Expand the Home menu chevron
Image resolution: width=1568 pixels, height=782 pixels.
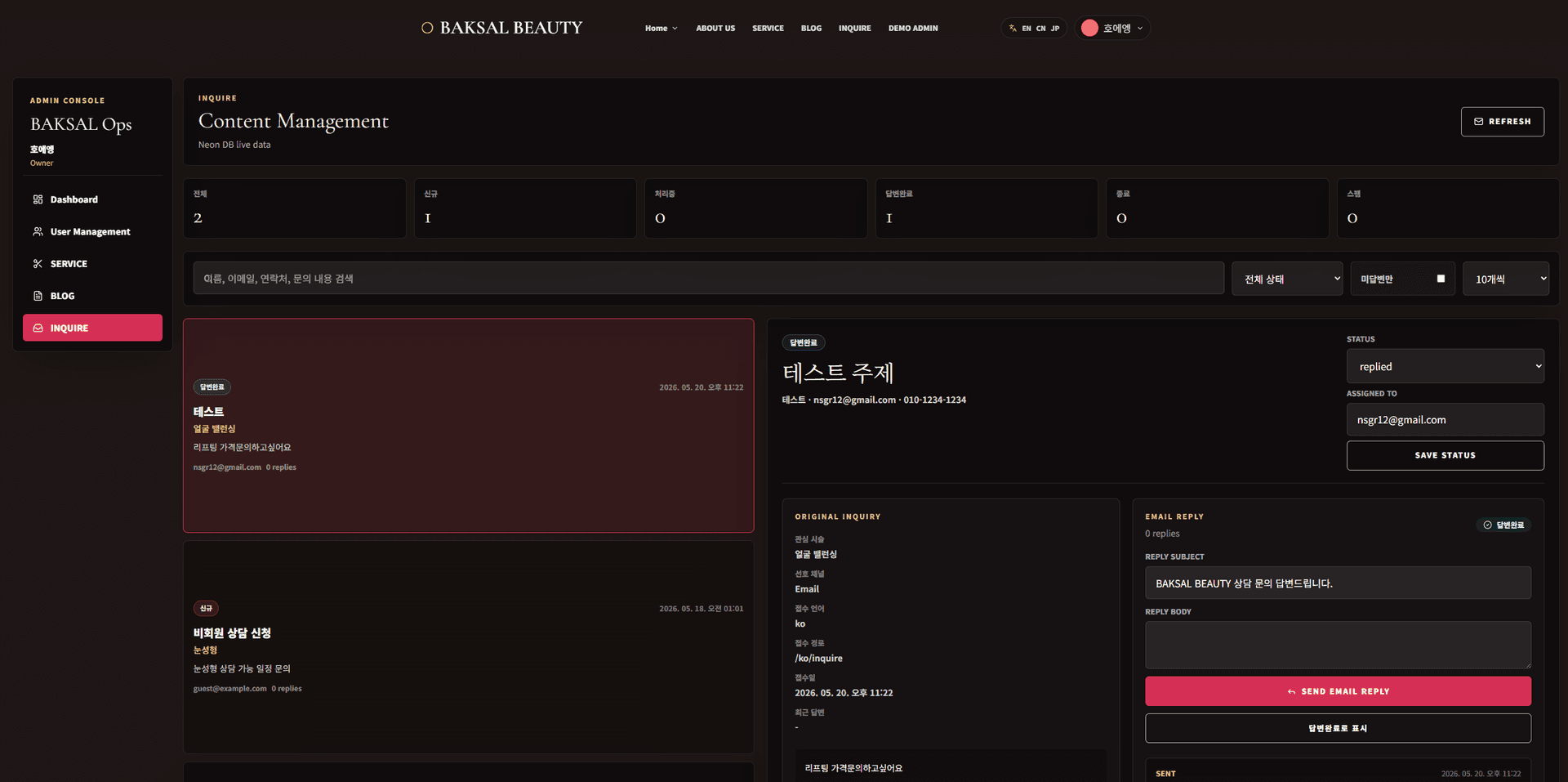click(675, 29)
